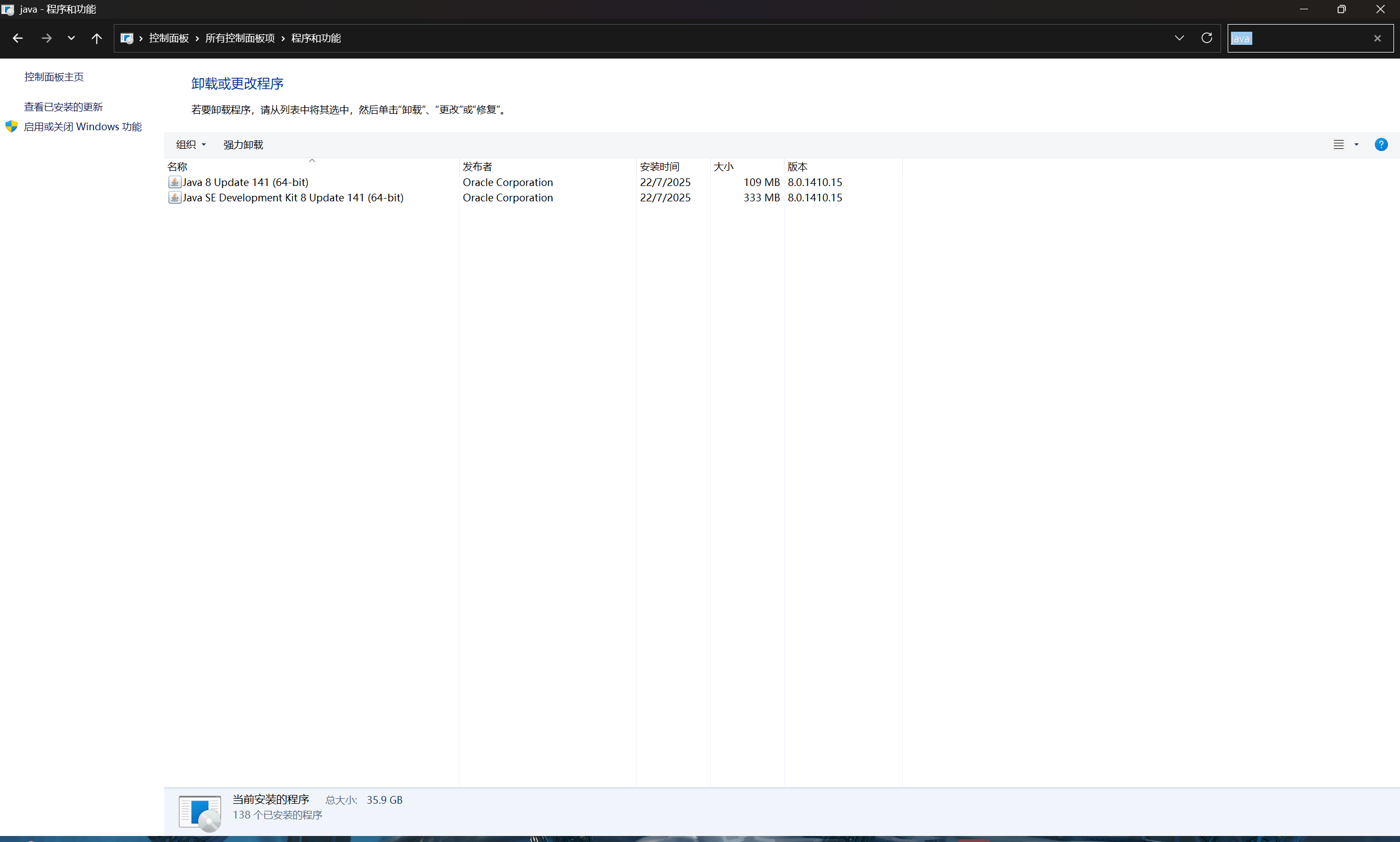Close the 程序和功能 window
This screenshot has height=842, width=1400.
tap(1380, 9)
